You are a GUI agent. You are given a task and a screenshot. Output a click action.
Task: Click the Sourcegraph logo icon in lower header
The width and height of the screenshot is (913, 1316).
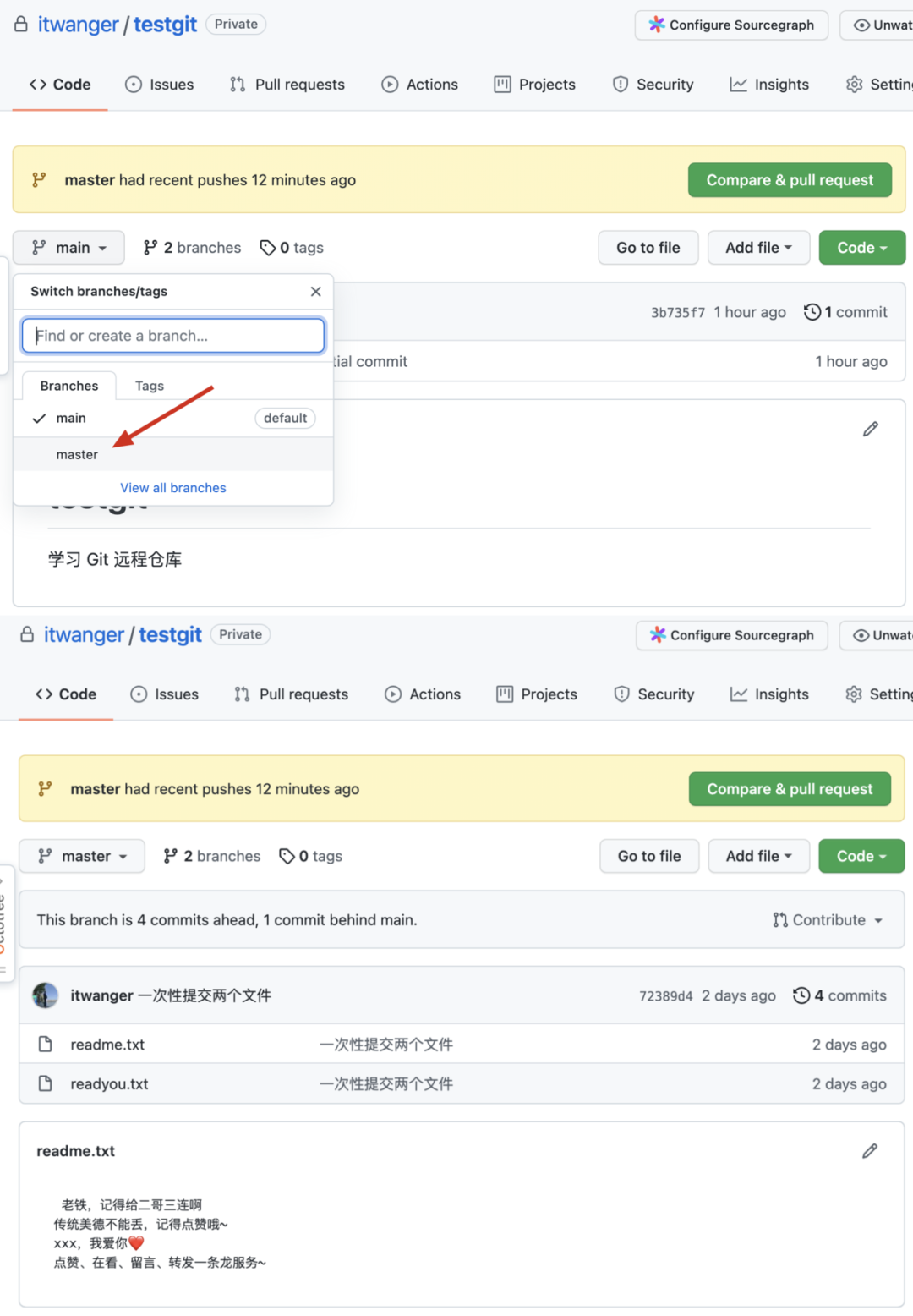(657, 634)
